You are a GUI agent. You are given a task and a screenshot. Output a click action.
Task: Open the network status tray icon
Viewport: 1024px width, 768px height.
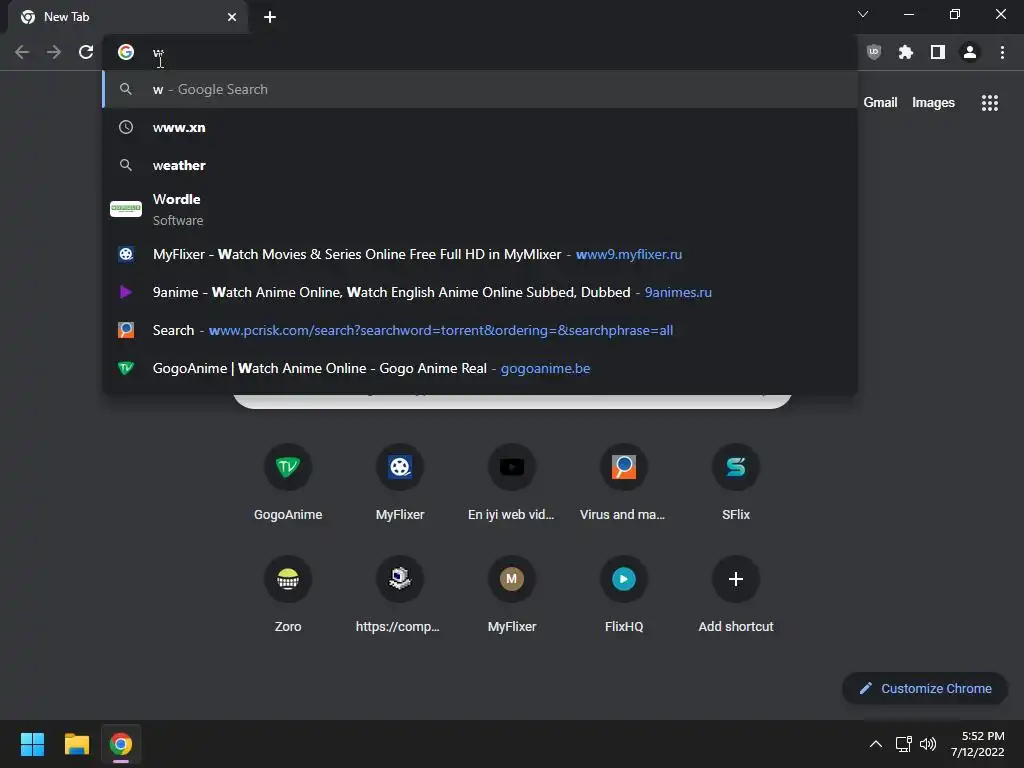903,744
